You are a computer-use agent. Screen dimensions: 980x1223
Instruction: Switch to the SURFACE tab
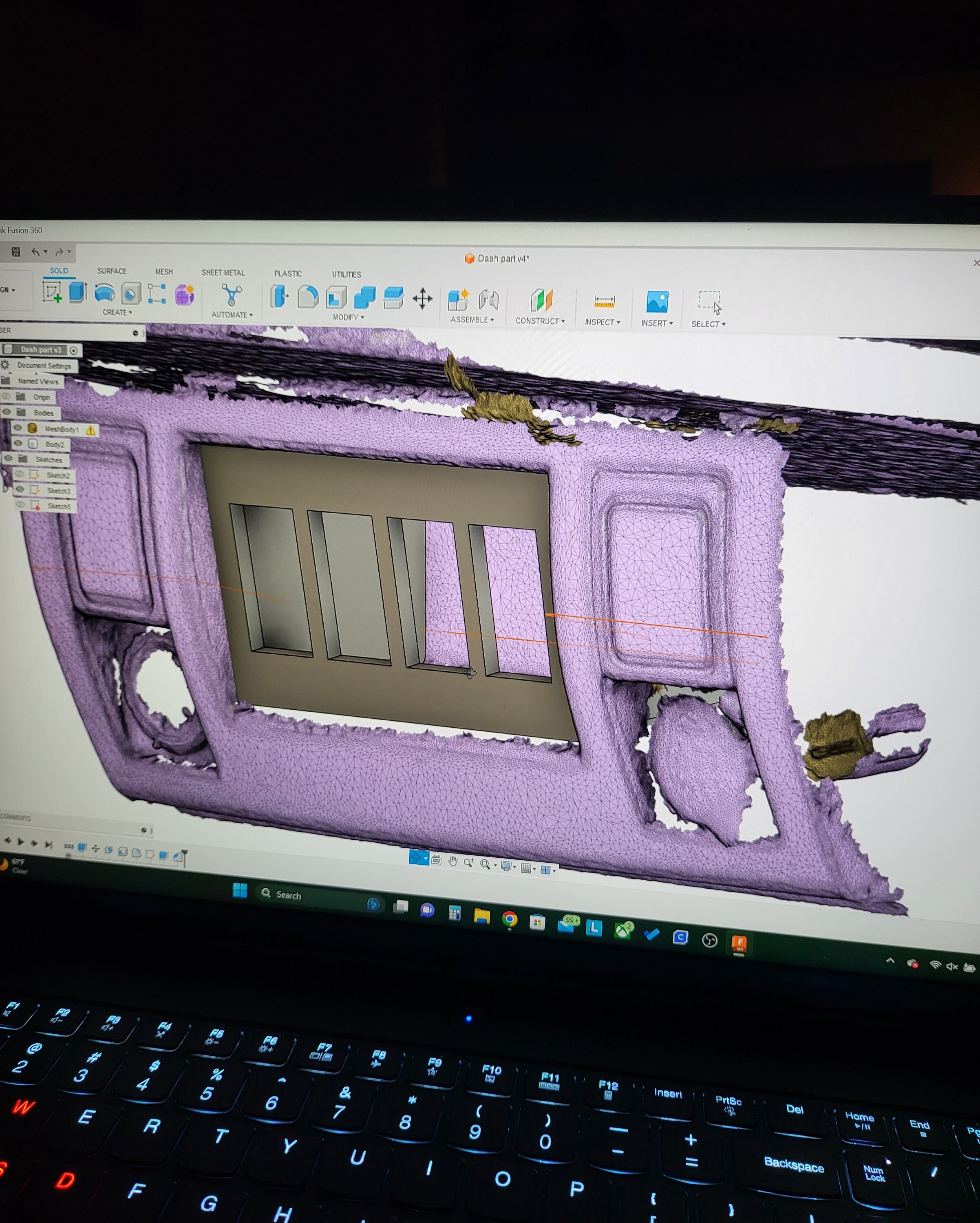tap(112, 271)
